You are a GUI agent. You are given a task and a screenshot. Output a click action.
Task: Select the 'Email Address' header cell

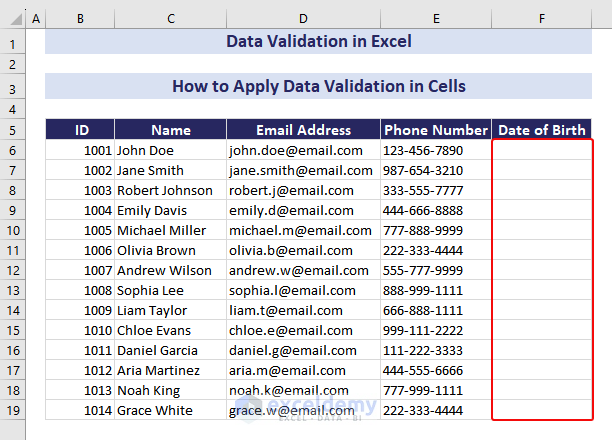pos(303,130)
